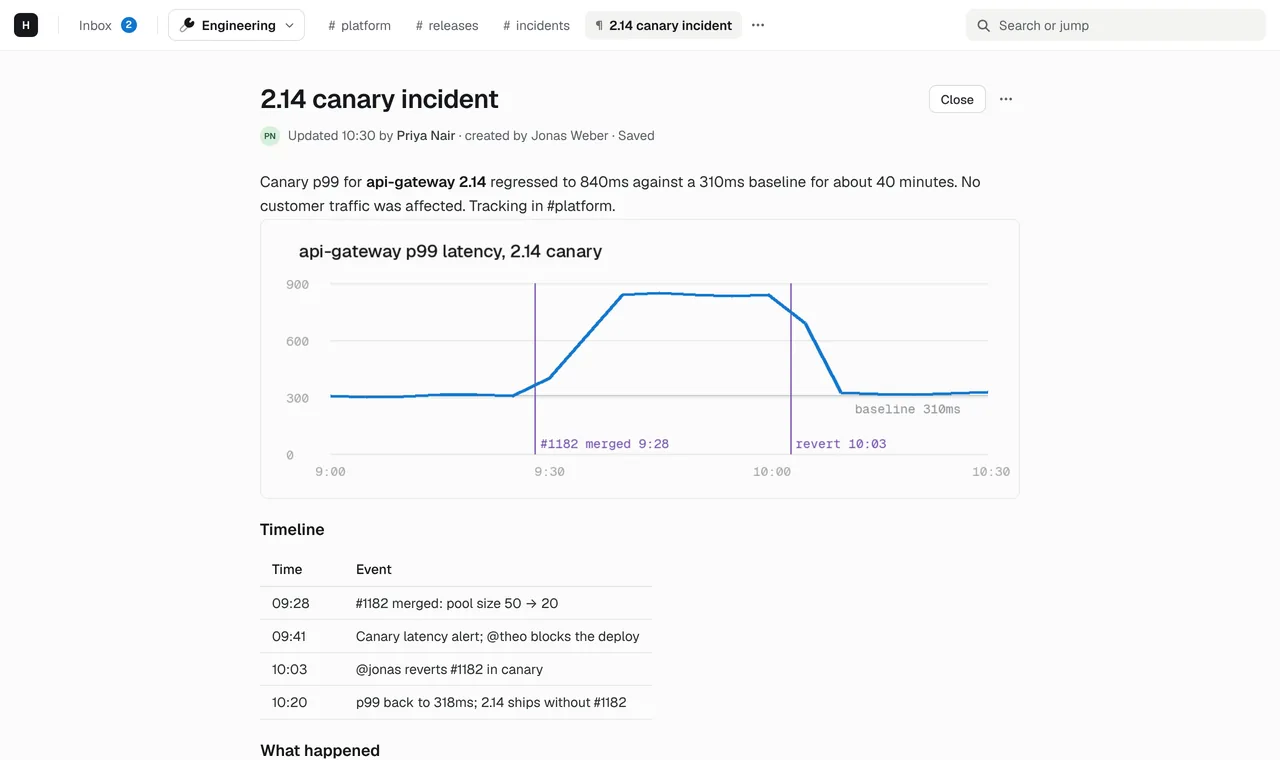Click the H workspace logo icon

[26, 25]
